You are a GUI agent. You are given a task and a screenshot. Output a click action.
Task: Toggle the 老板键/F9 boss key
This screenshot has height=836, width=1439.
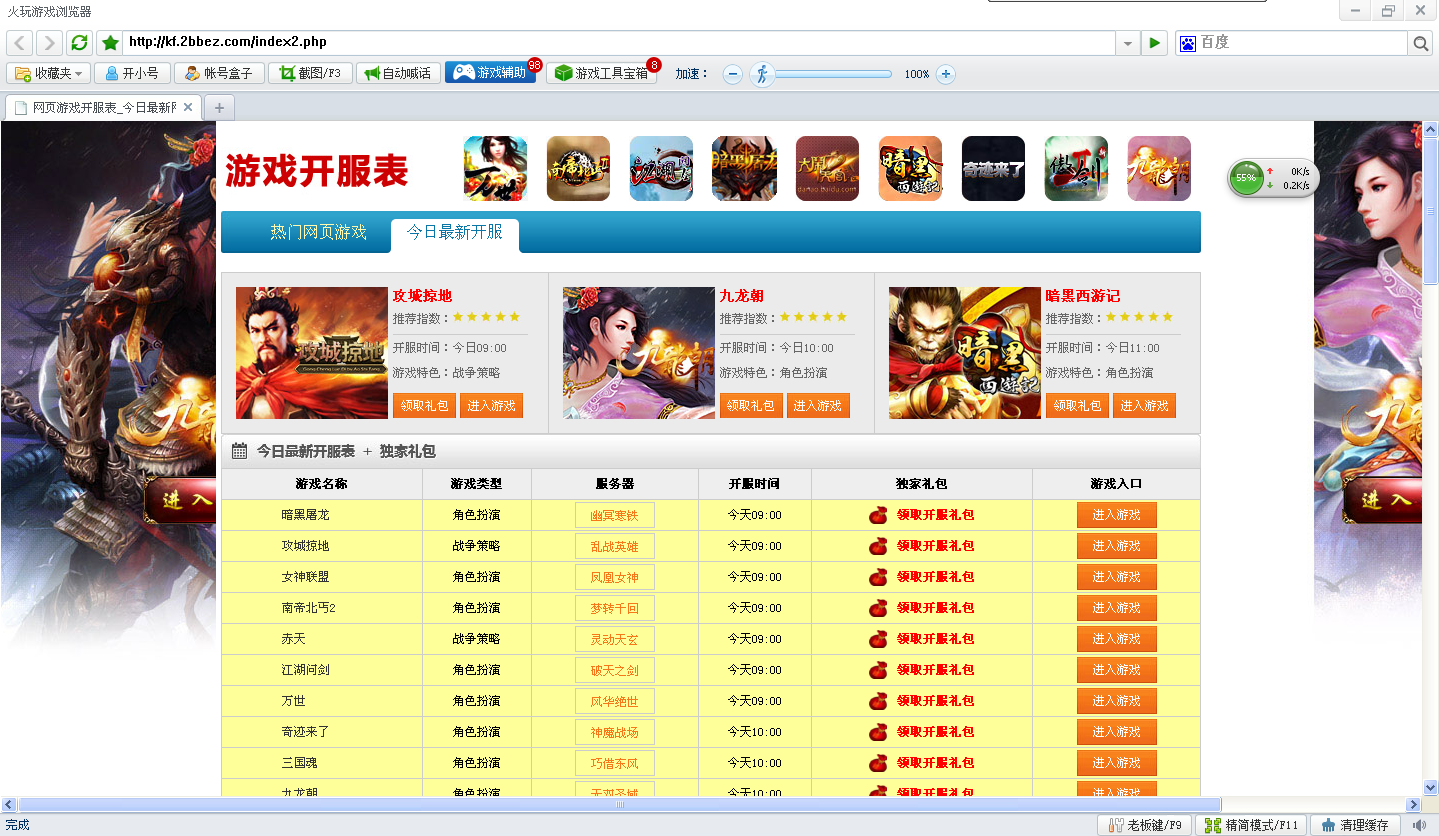[1145, 825]
